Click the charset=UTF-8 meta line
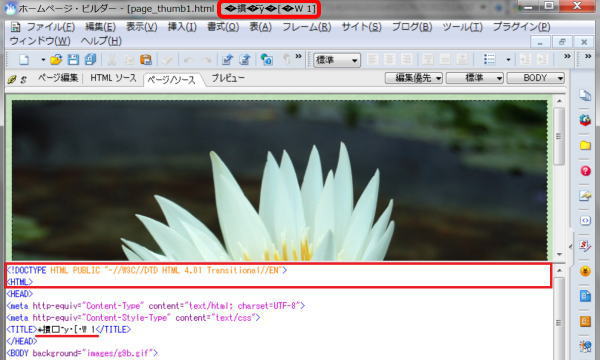The width and height of the screenshot is (600, 360). pos(156,306)
